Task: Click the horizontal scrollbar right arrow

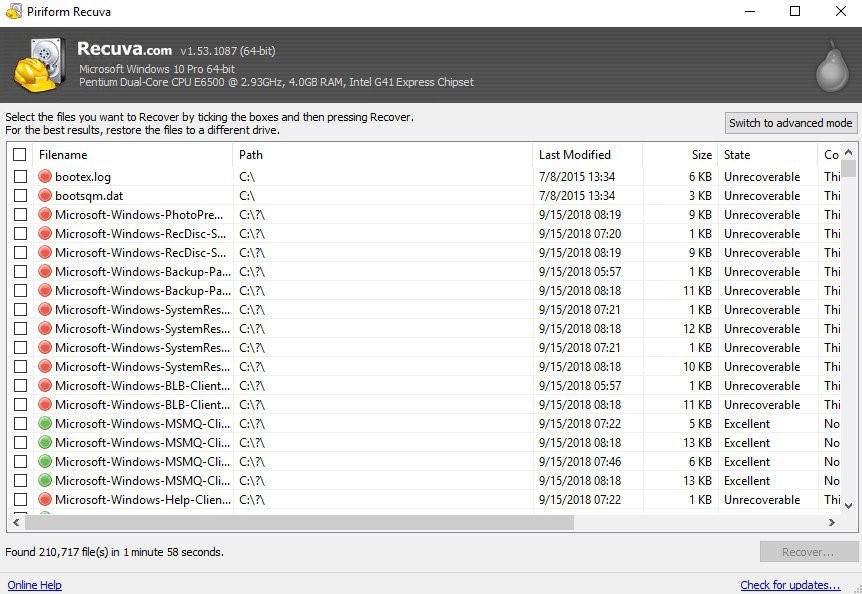Action: tap(831, 522)
